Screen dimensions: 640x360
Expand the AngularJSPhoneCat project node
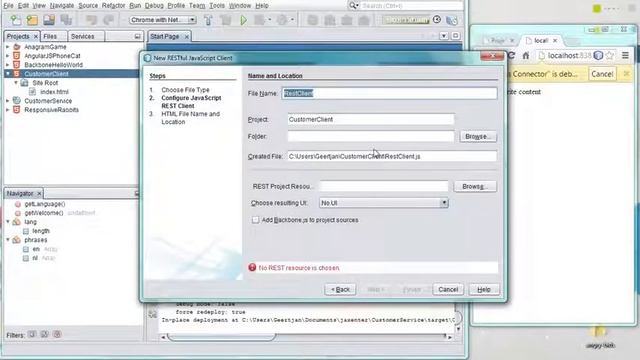(7, 56)
